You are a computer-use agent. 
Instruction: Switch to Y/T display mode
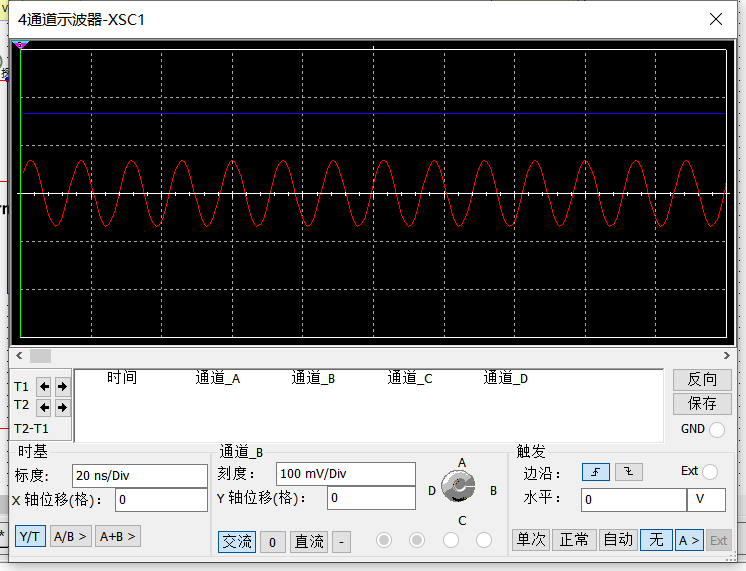[30, 536]
